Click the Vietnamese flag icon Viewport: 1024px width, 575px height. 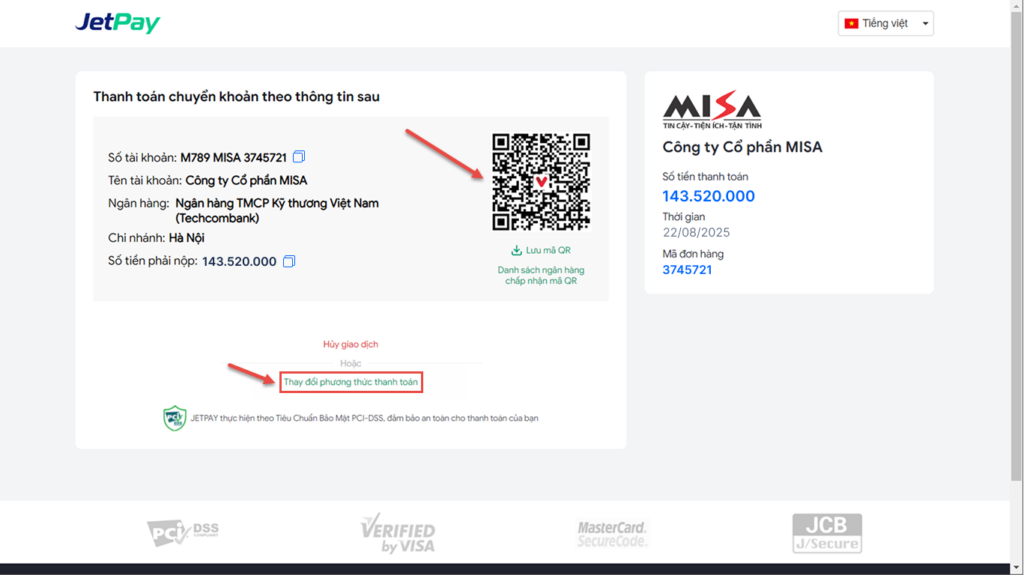tap(851, 24)
